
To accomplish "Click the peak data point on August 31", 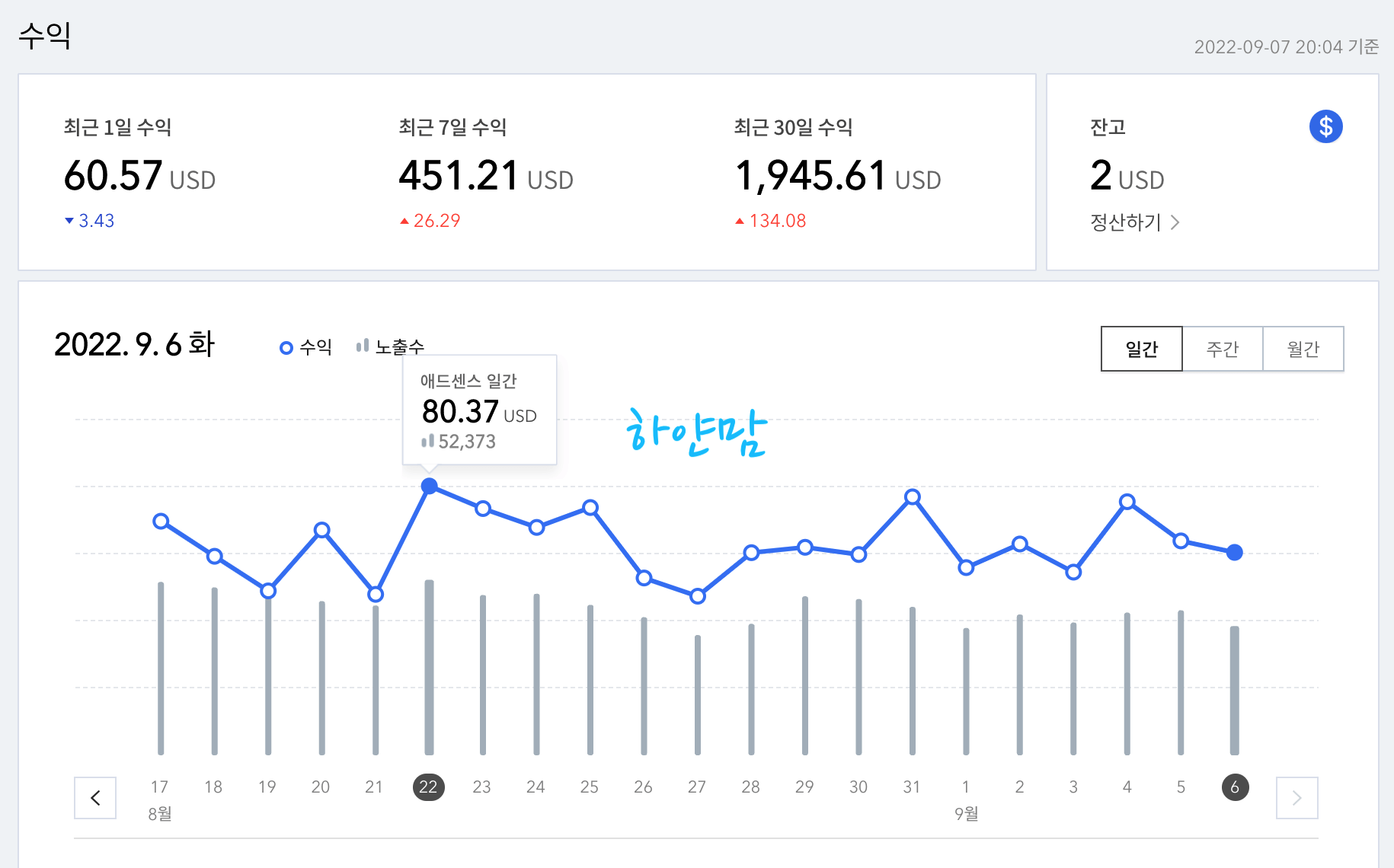I will tap(912, 497).
